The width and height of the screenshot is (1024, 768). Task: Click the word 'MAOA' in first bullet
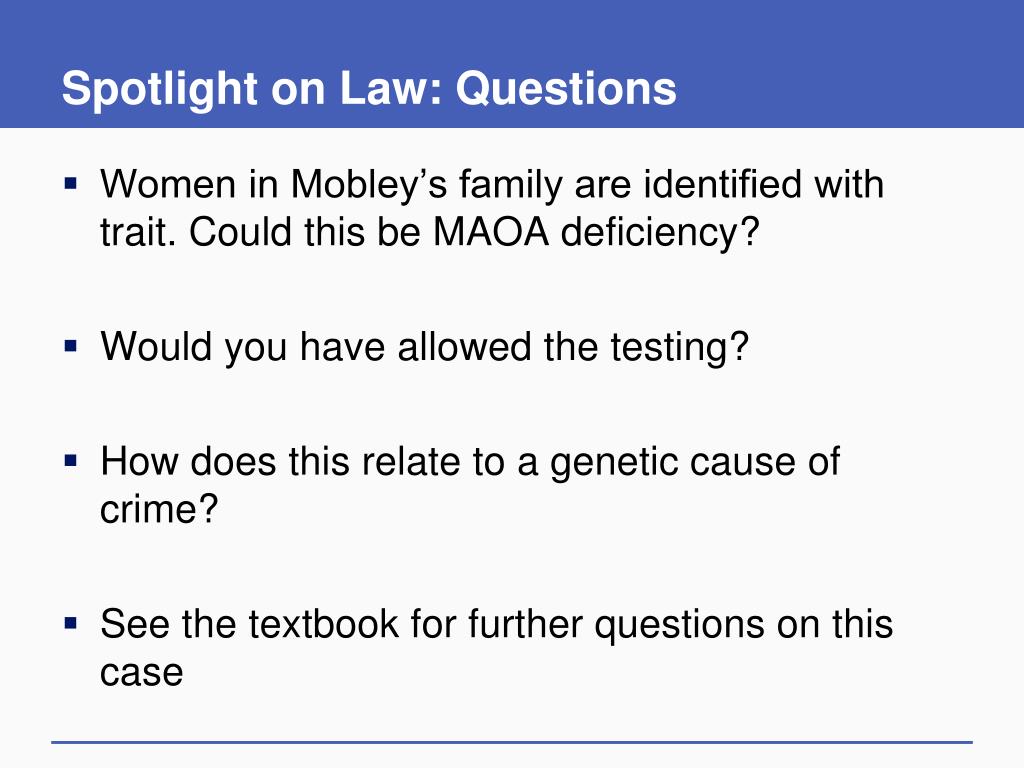coord(490,232)
